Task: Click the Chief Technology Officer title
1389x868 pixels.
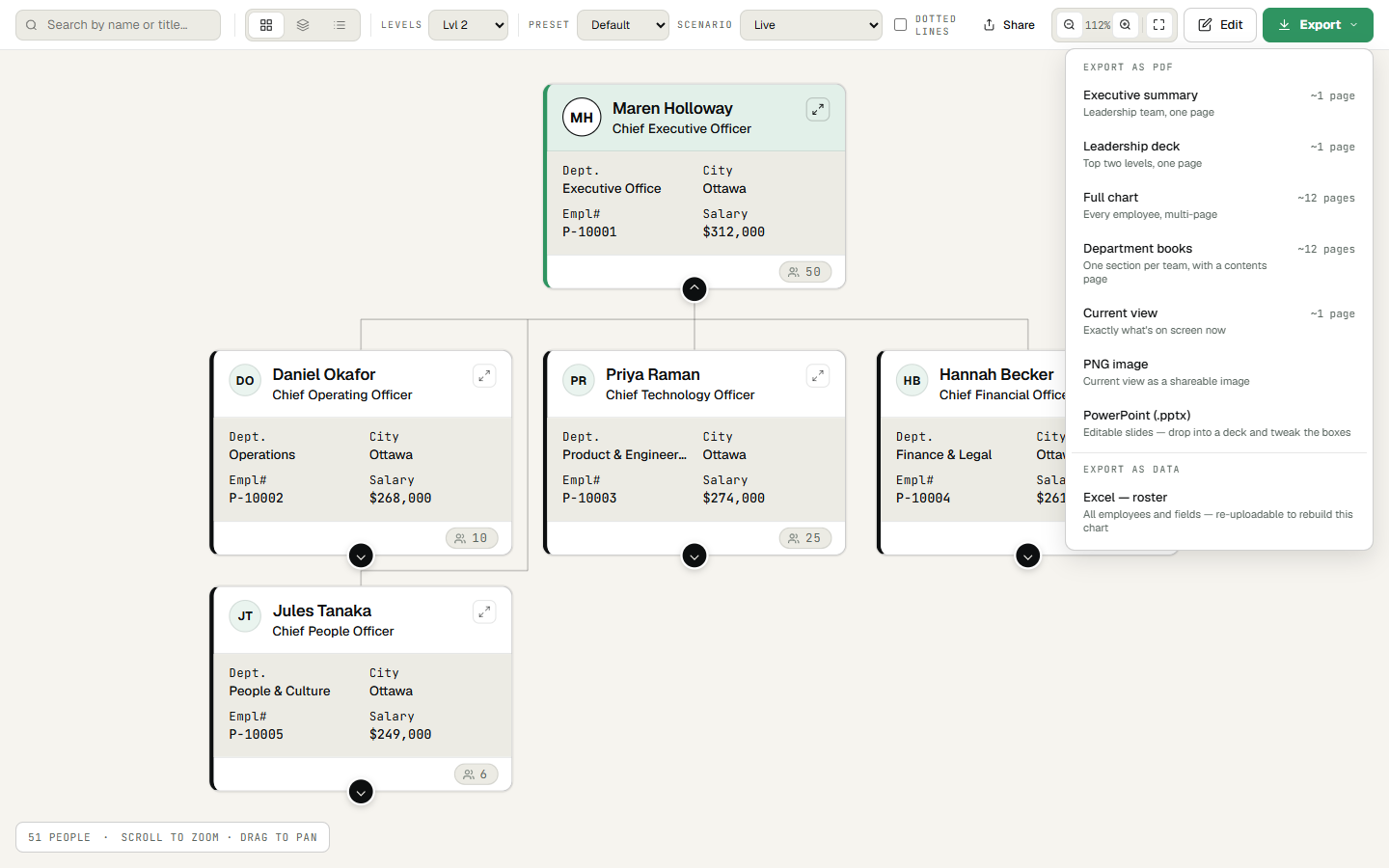Action: (x=680, y=395)
